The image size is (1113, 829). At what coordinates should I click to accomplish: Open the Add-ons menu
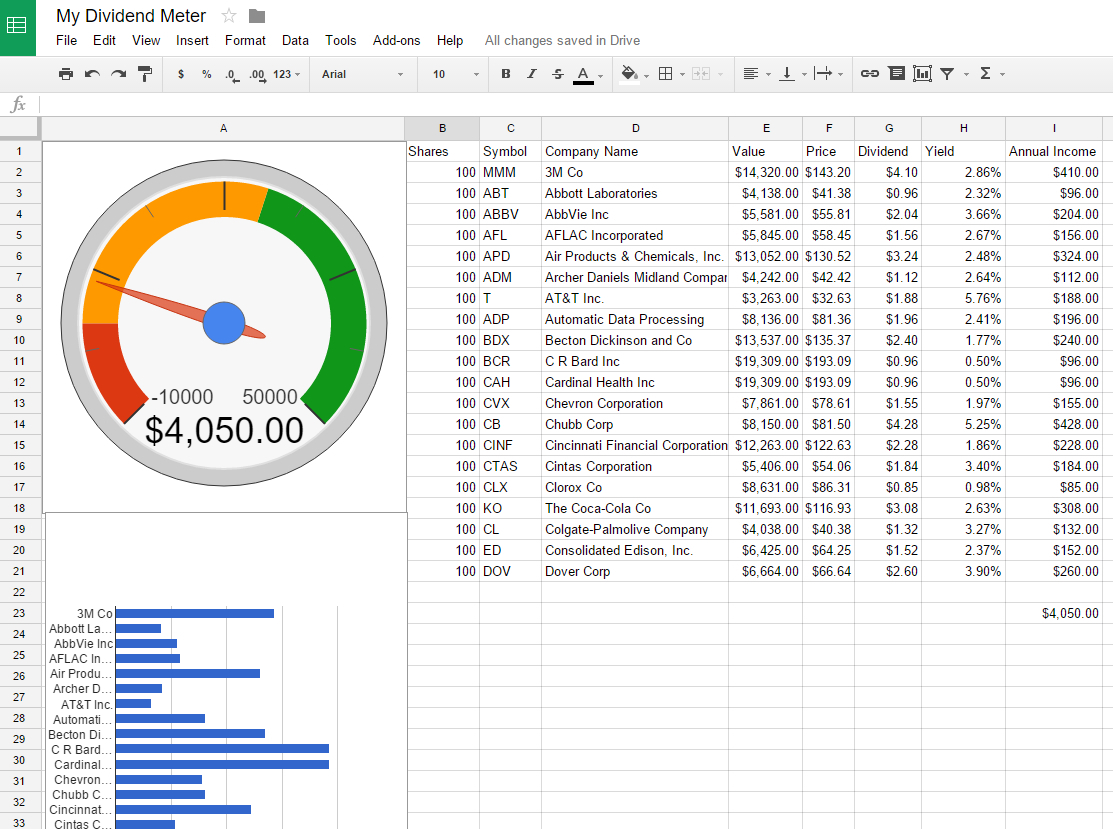(396, 40)
